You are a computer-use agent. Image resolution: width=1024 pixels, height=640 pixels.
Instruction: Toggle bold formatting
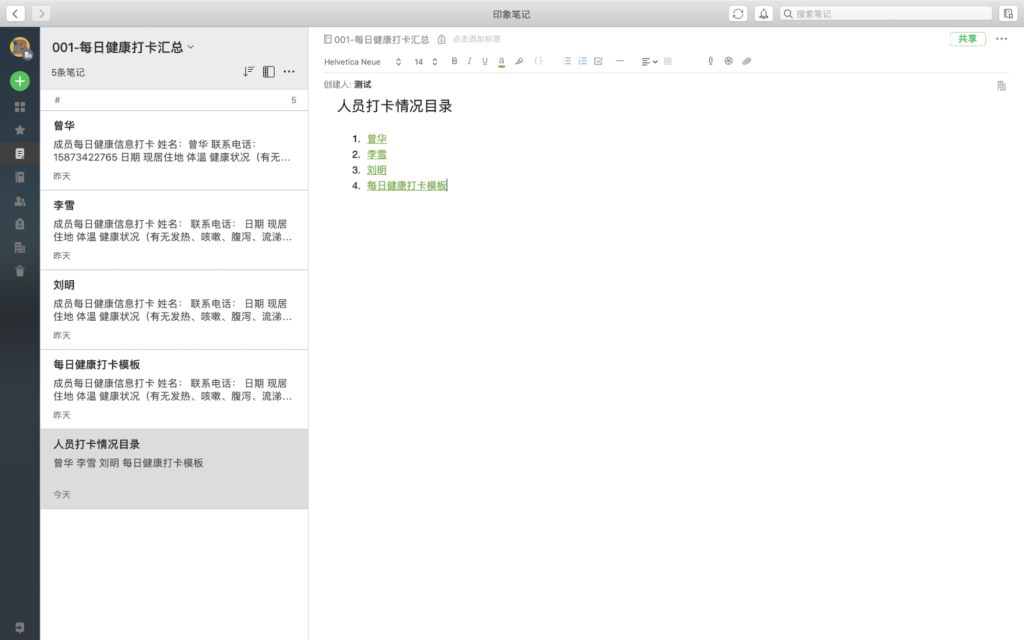pos(454,61)
